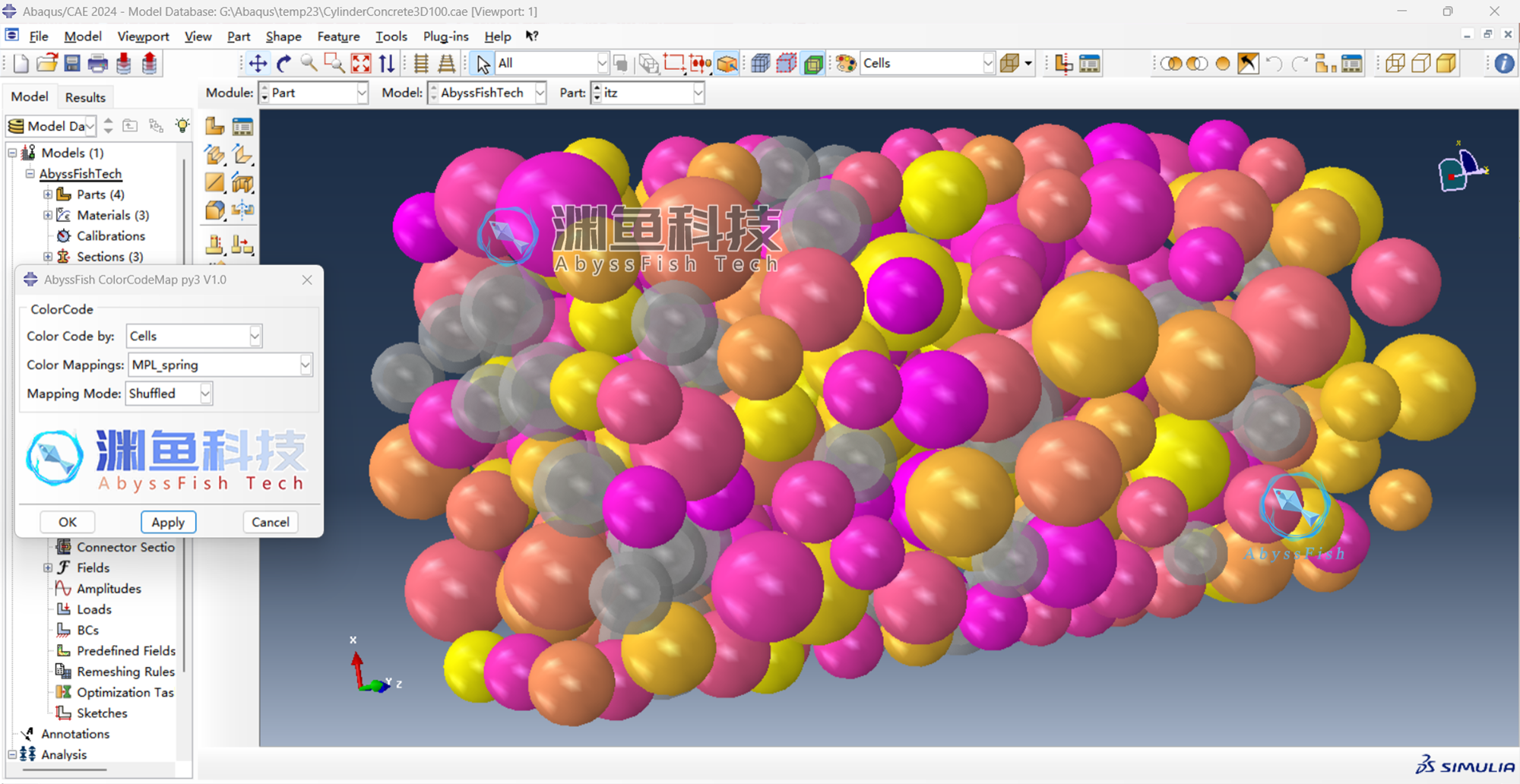Open the Query information tool
The width and height of the screenshot is (1520, 784).
coord(1504,63)
